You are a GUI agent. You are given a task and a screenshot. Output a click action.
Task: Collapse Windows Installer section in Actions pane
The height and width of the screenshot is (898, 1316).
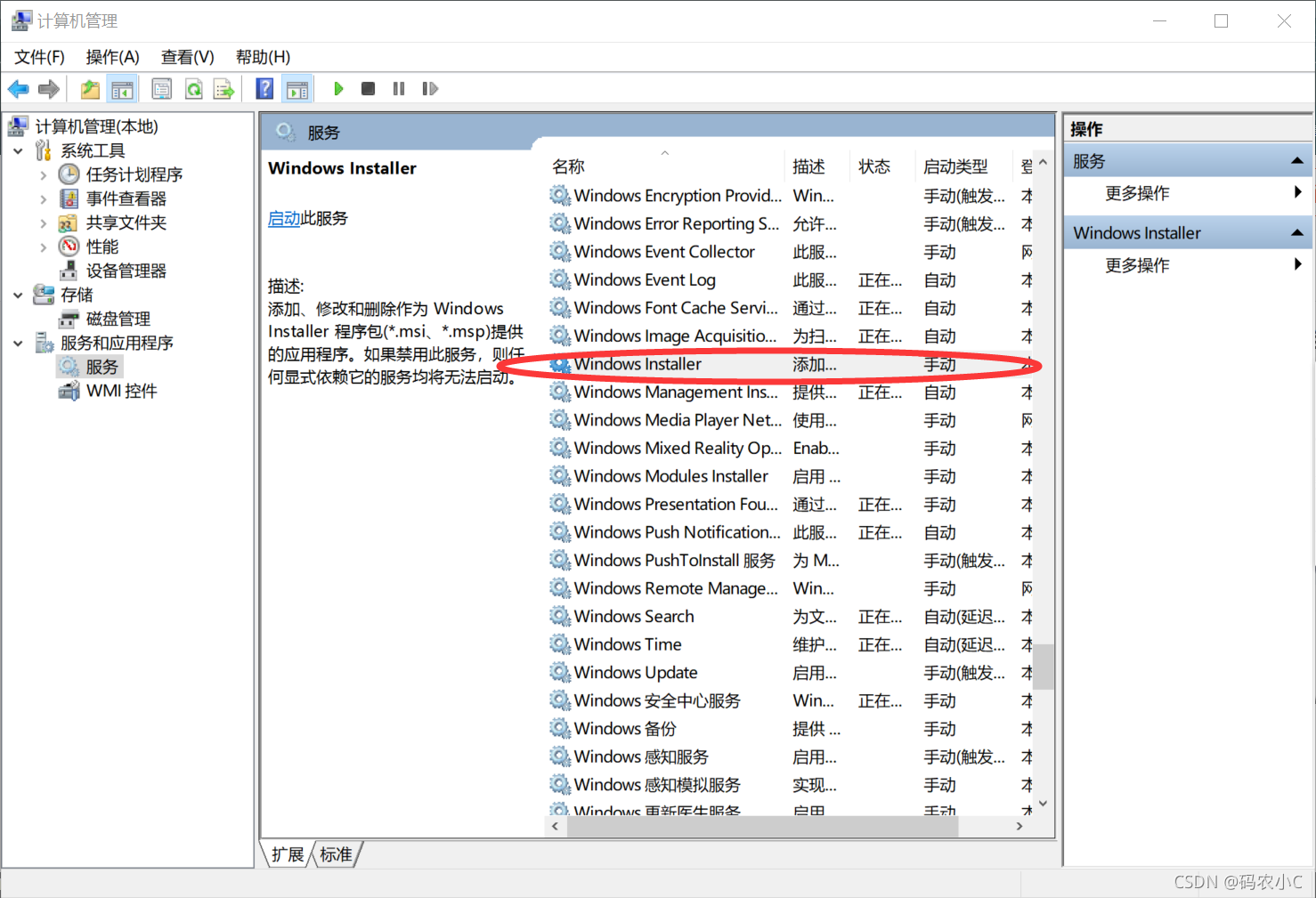(x=1296, y=233)
